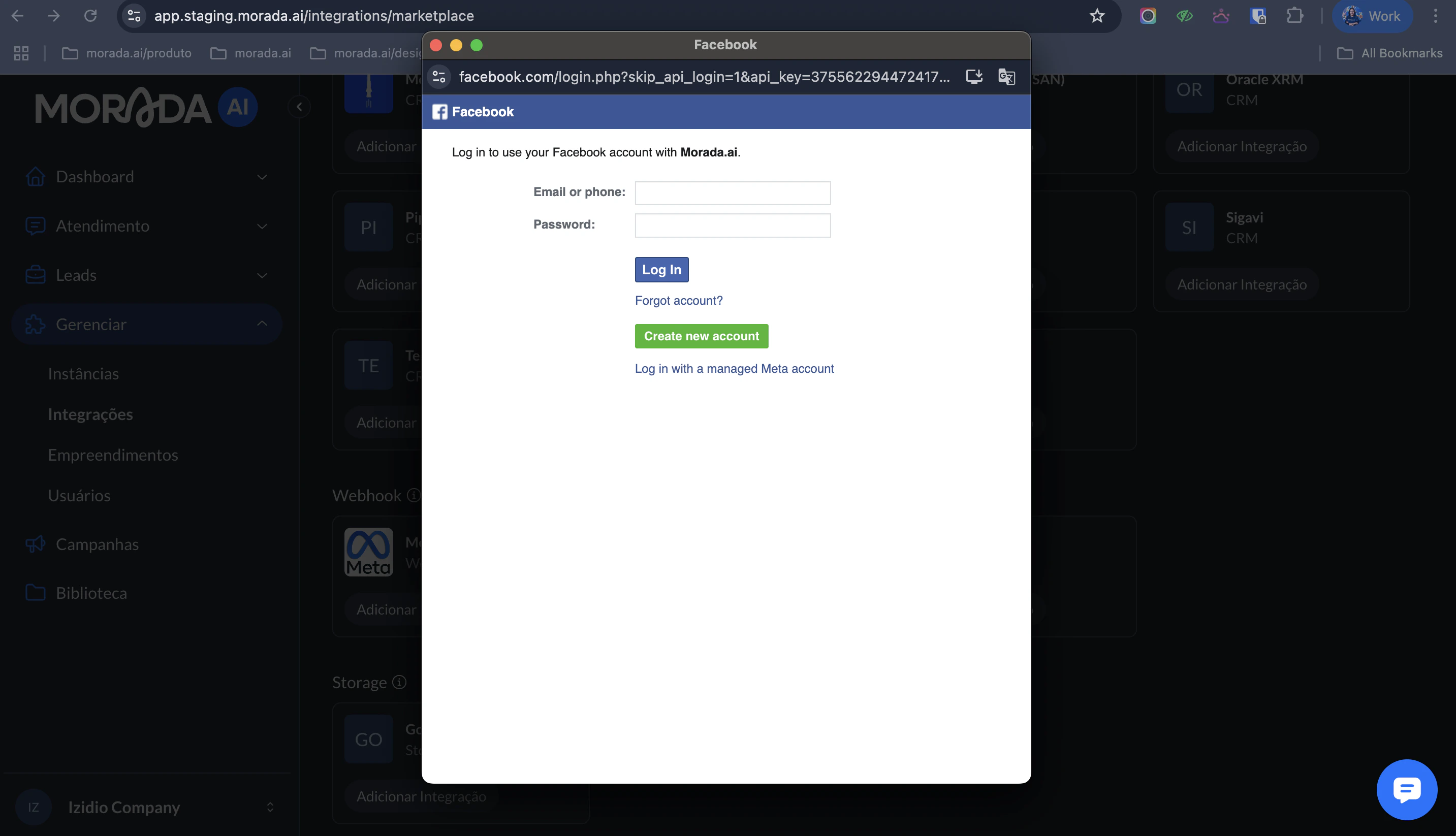Open the morada.ai/produto bookmarks folder
This screenshot has height=836, width=1456.
tap(127, 53)
